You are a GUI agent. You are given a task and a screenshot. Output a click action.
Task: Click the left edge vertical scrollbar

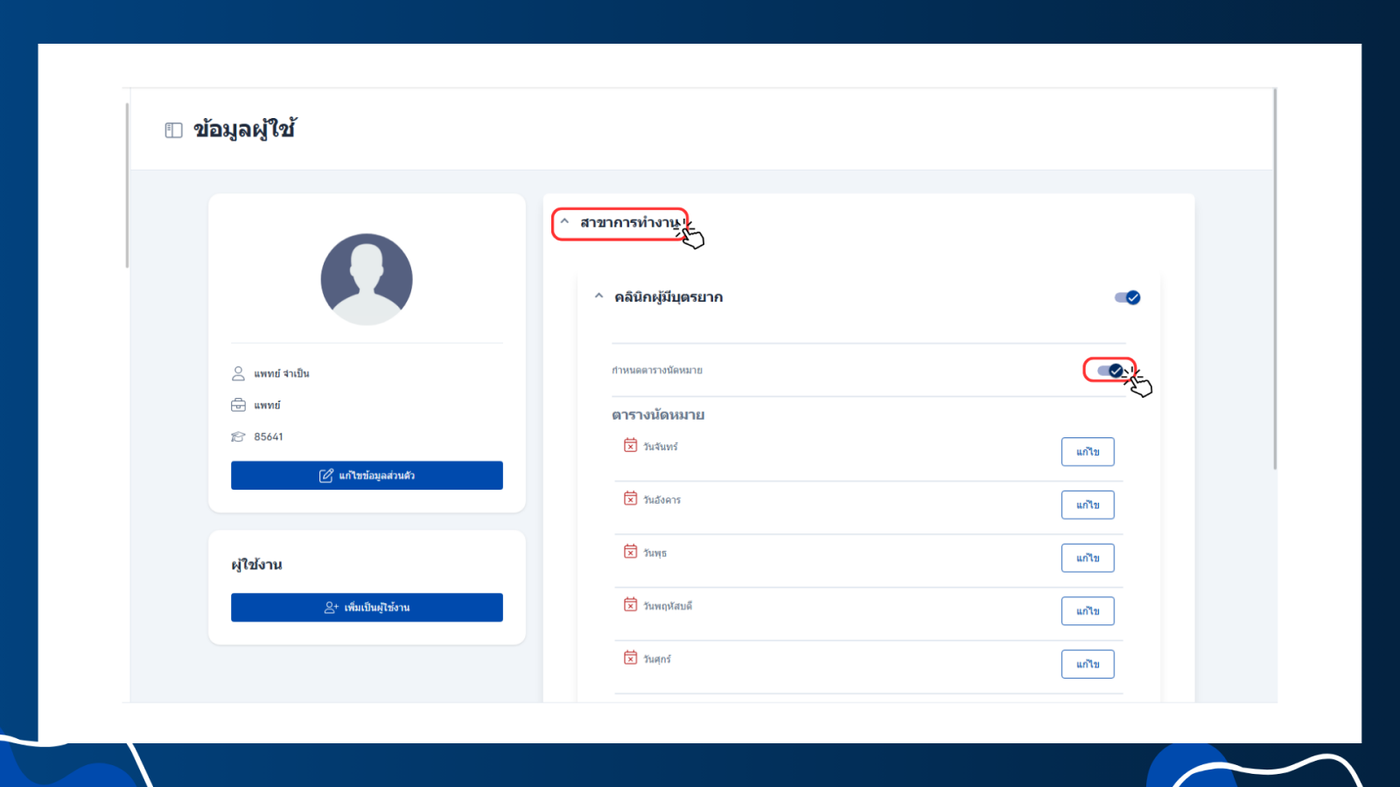[127, 185]
